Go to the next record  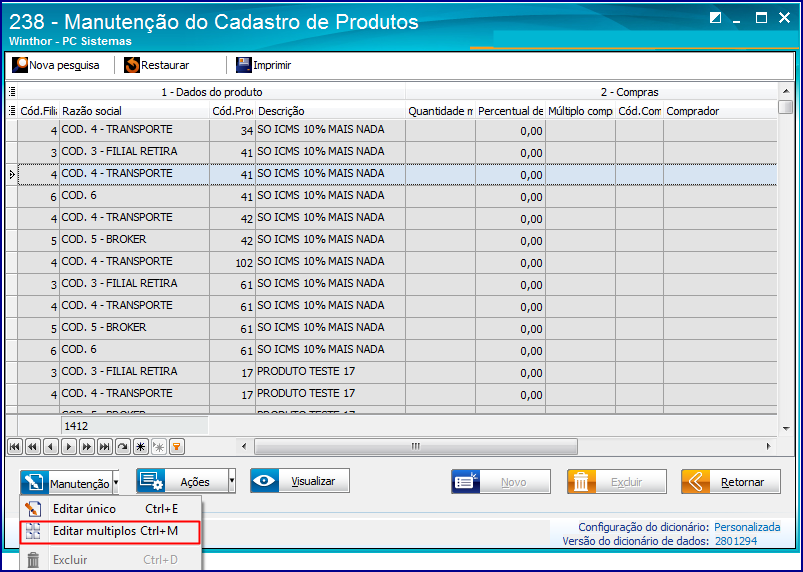click(69, 447)
